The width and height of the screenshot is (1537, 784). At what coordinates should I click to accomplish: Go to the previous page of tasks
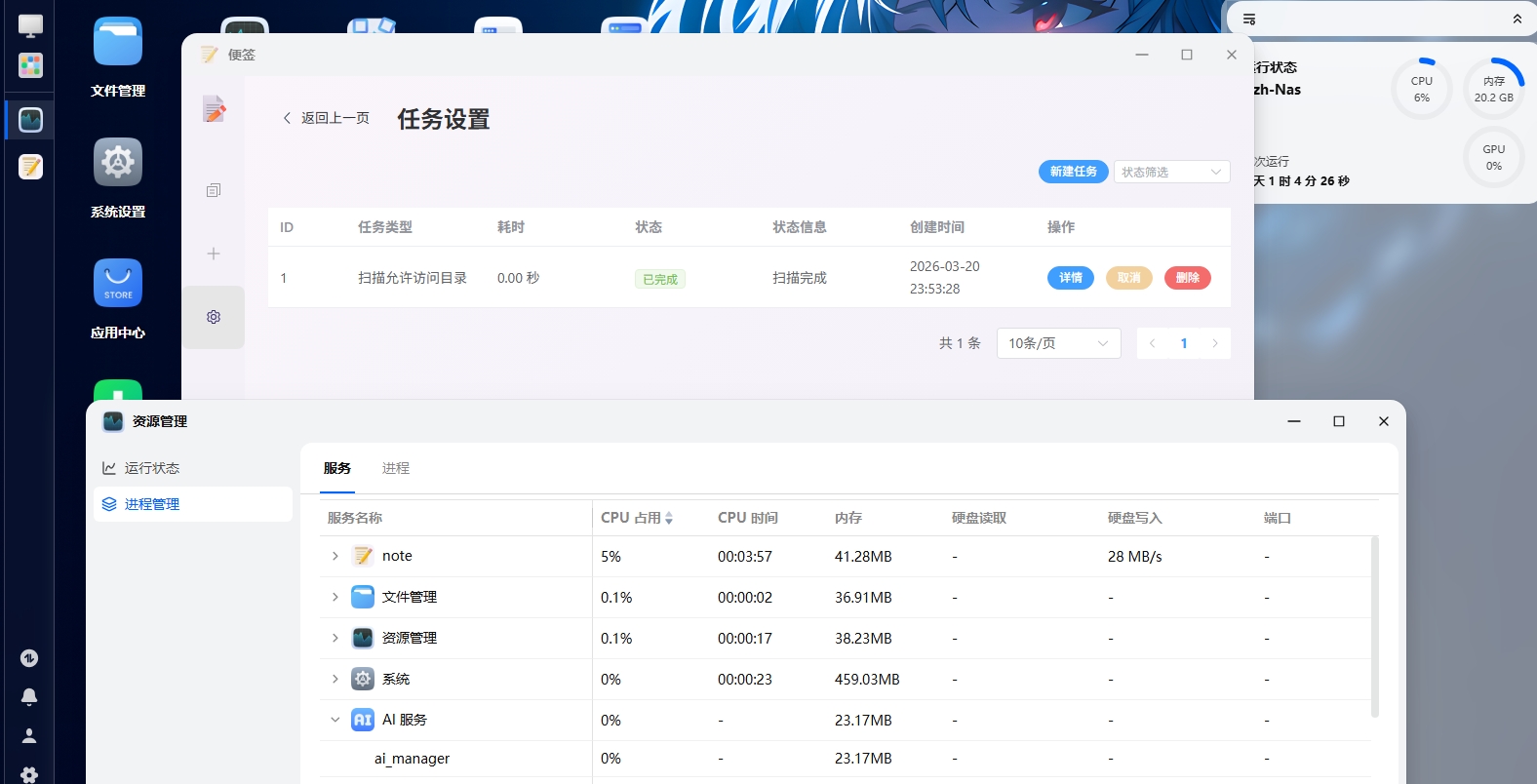tap(1153, 343)
